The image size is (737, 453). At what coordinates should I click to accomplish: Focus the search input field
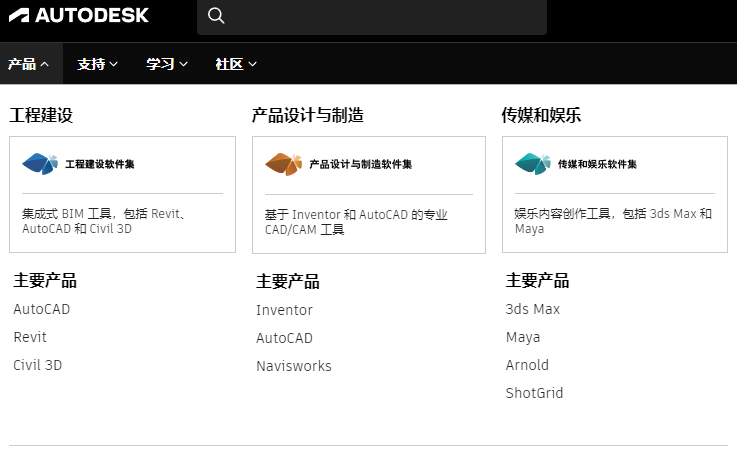pyautogui.click(x=372, y=17)
